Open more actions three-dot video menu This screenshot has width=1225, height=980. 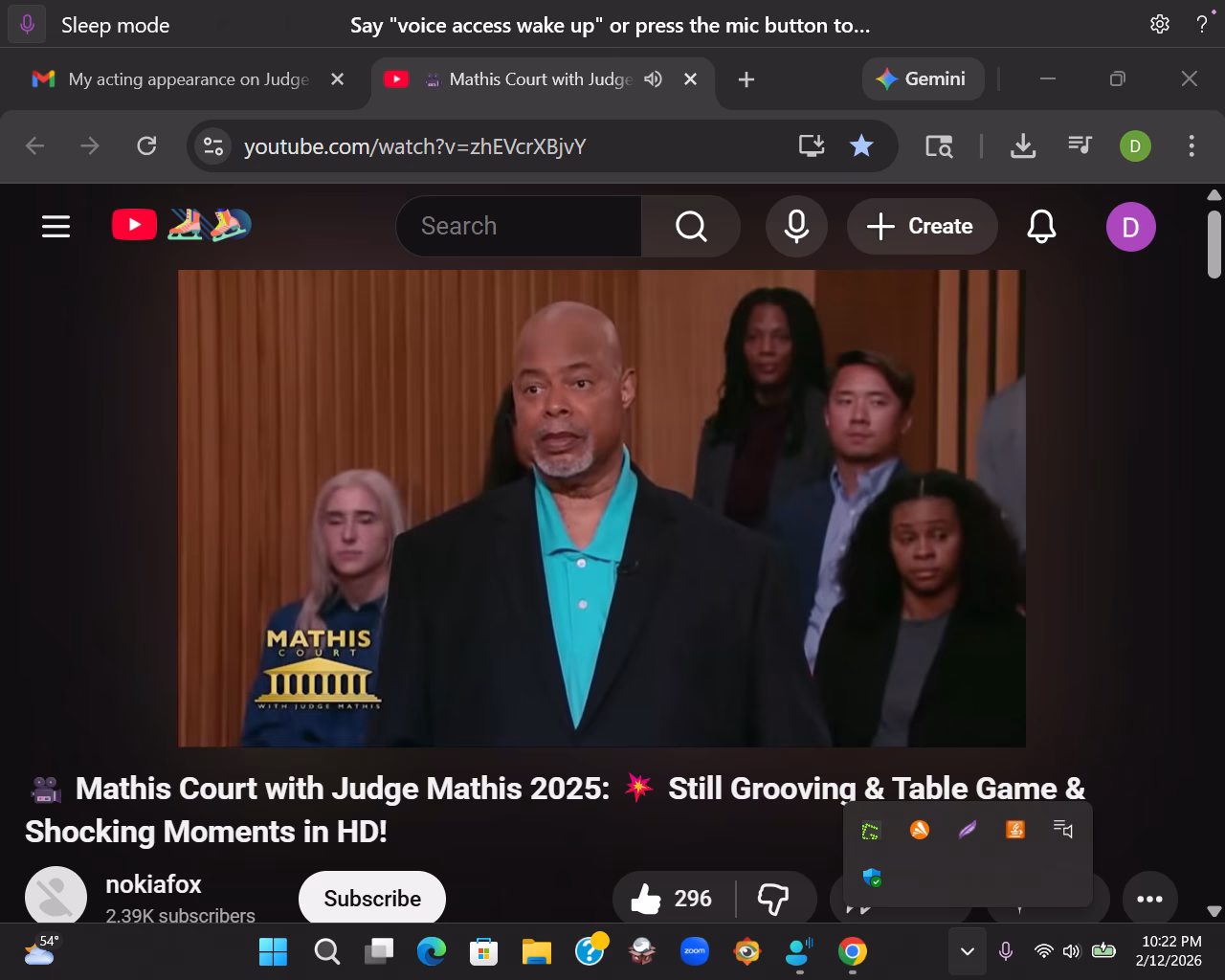(x=1149, y=899)
